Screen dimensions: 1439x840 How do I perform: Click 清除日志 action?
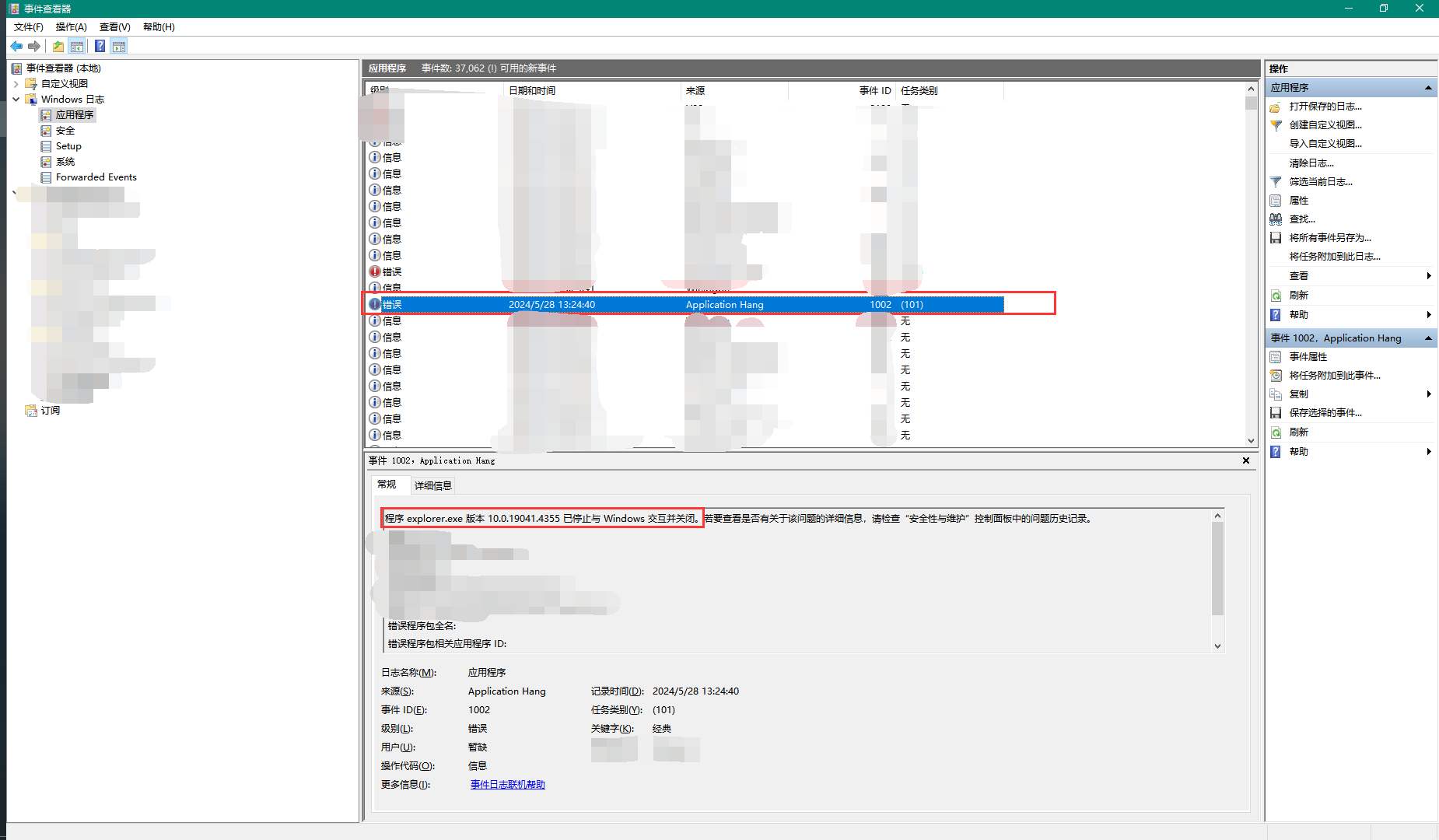click(x=1311, y=163)
